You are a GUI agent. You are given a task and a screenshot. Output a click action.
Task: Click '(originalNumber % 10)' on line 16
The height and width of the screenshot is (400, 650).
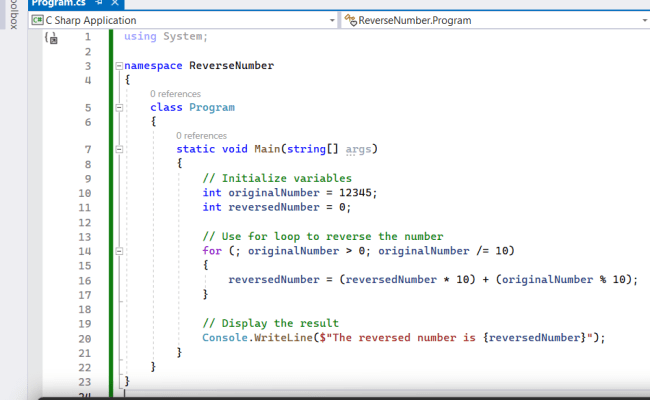point(563,280)
